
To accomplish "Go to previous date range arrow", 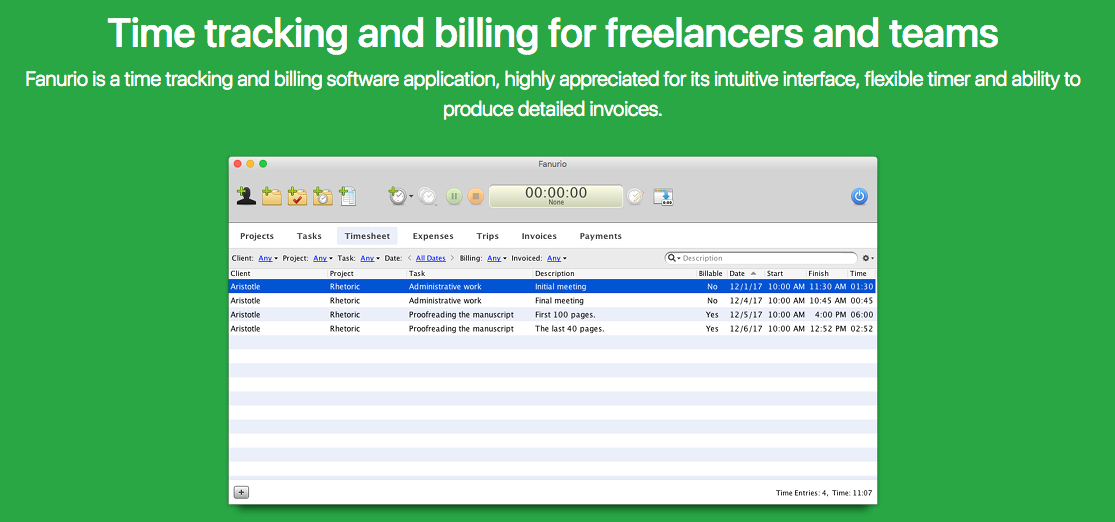I will coord(410,258).
